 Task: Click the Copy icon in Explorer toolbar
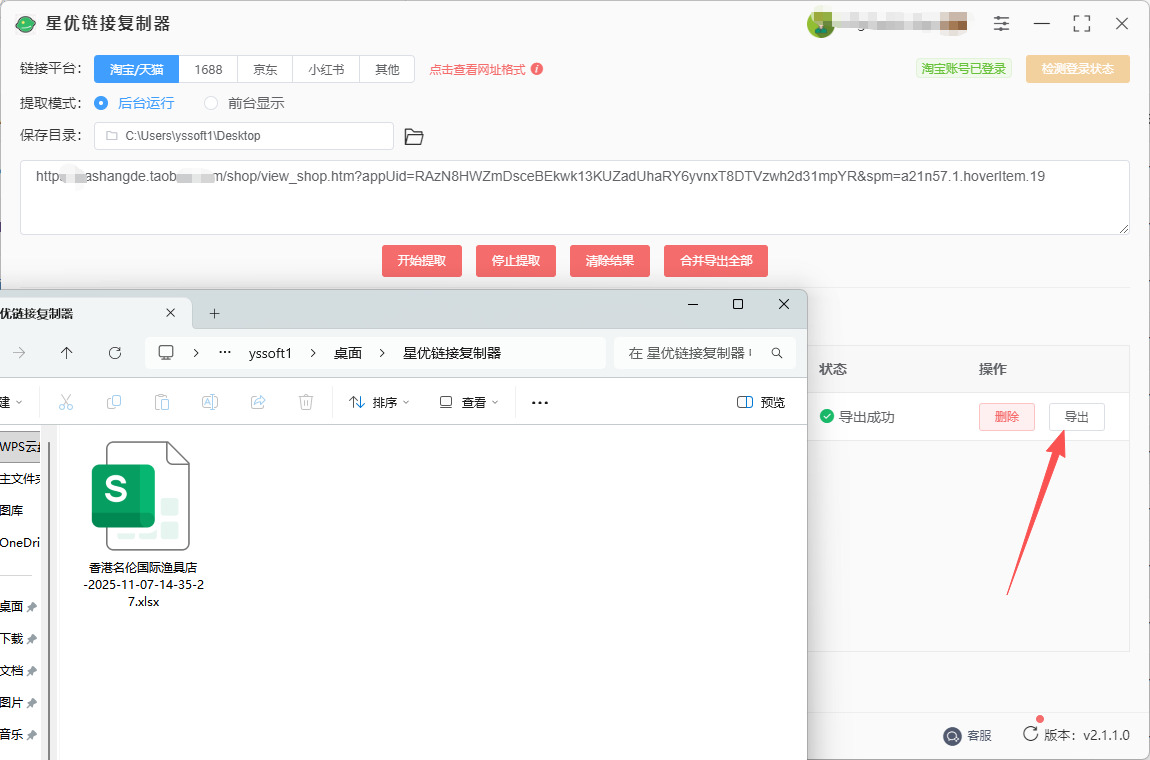(x=114, y=402)
